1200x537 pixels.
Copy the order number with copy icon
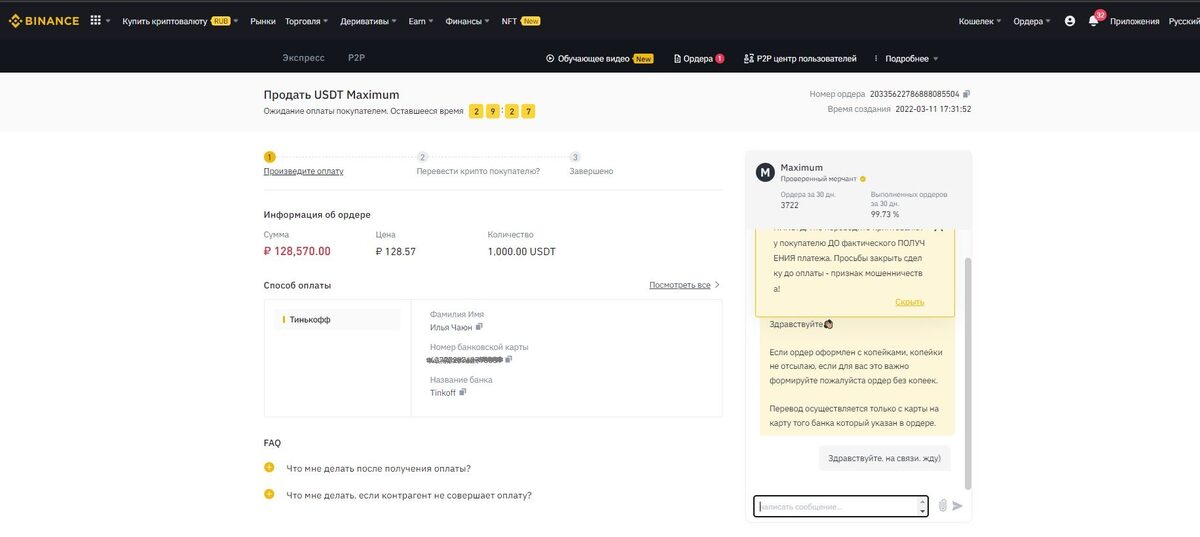(x=966, y=94)
